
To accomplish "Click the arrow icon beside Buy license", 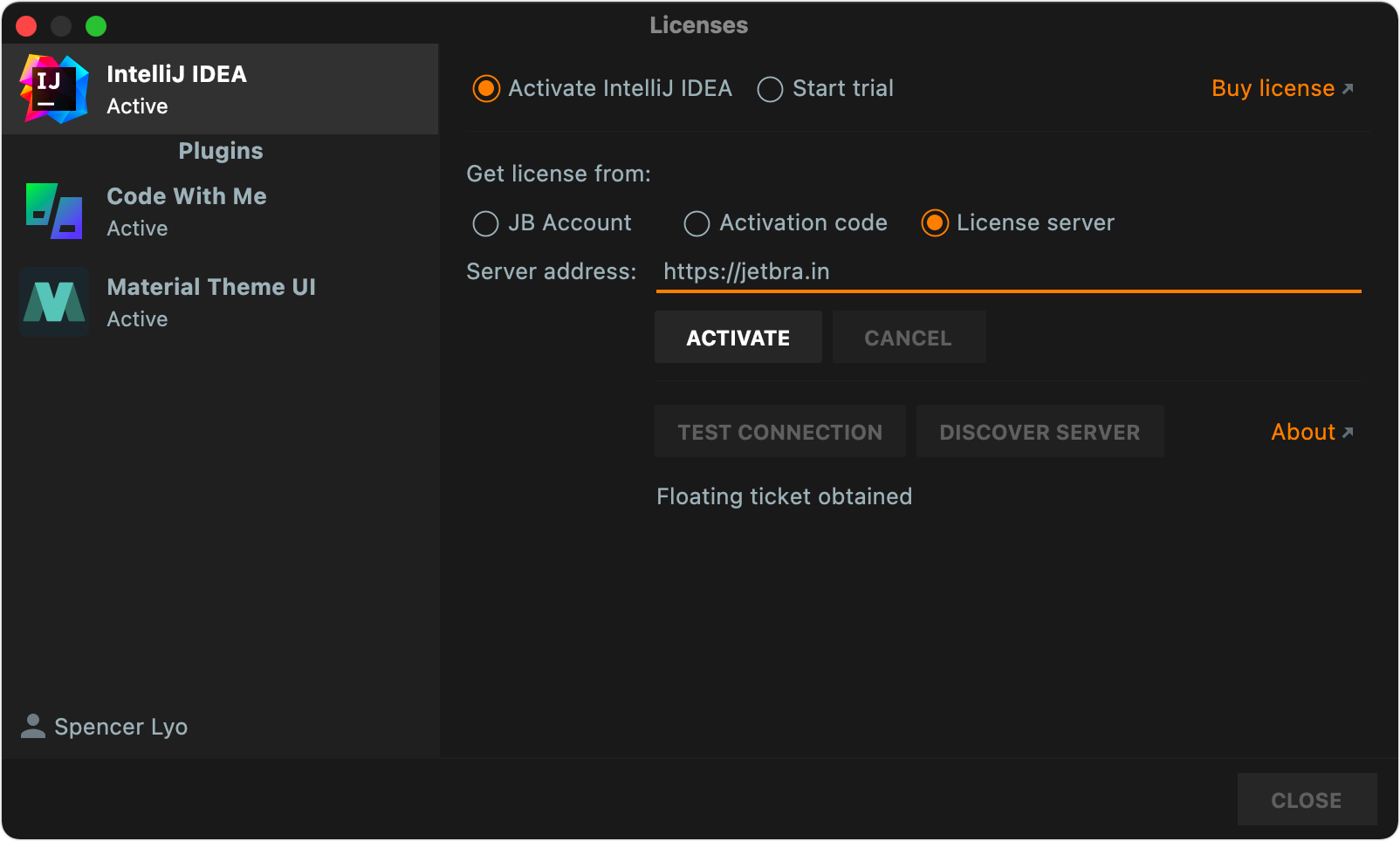I will (1348, 89).
